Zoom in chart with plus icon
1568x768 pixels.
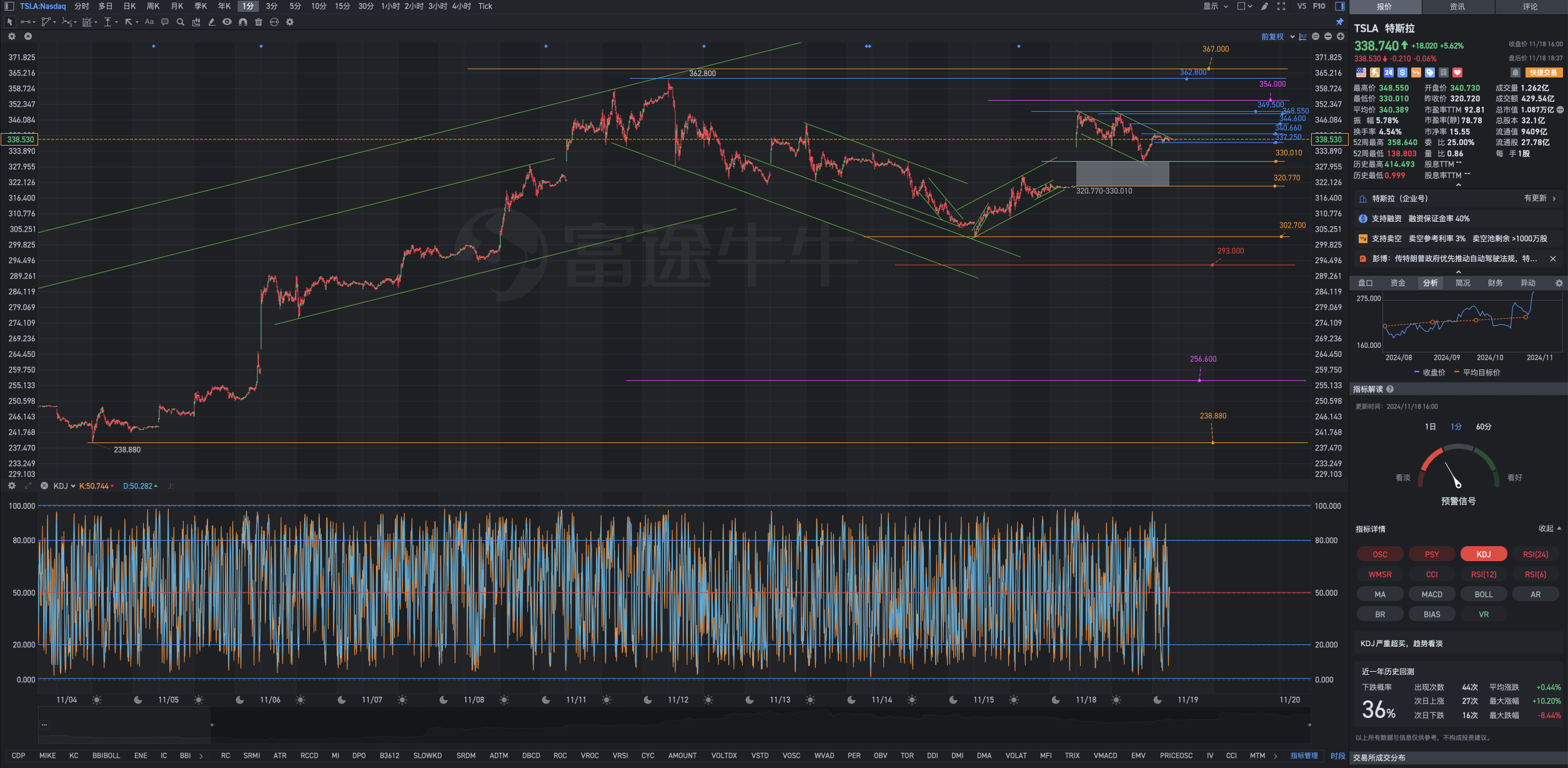coord(1341,37)
